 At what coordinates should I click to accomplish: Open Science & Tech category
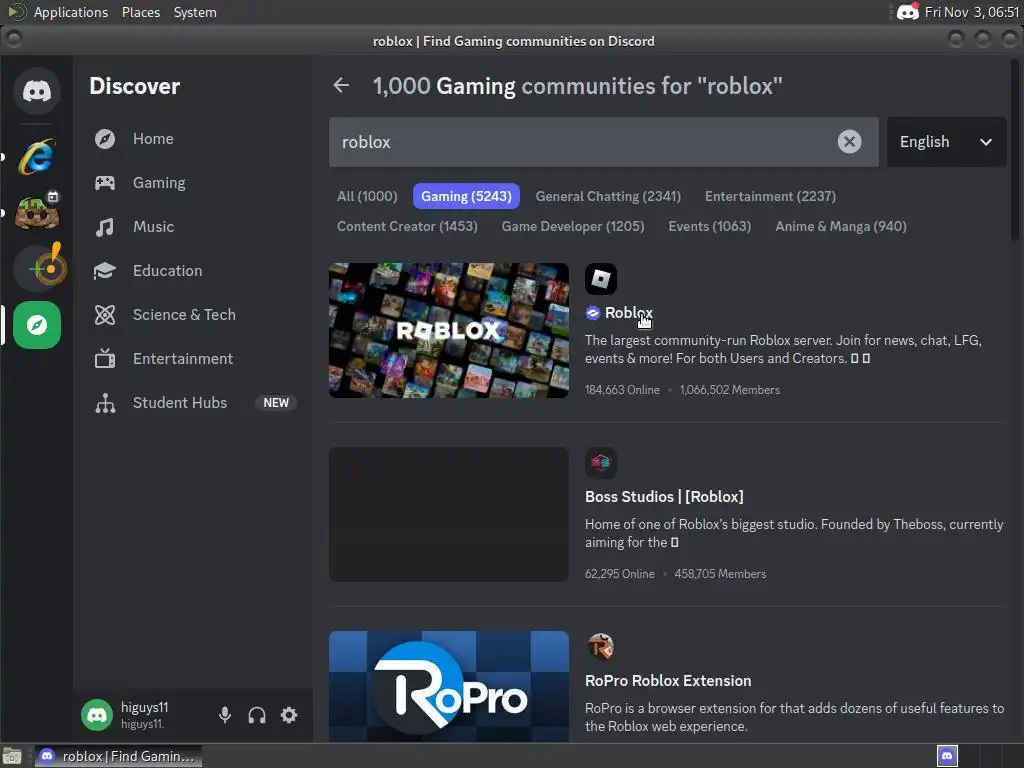(x=193, y=315)
